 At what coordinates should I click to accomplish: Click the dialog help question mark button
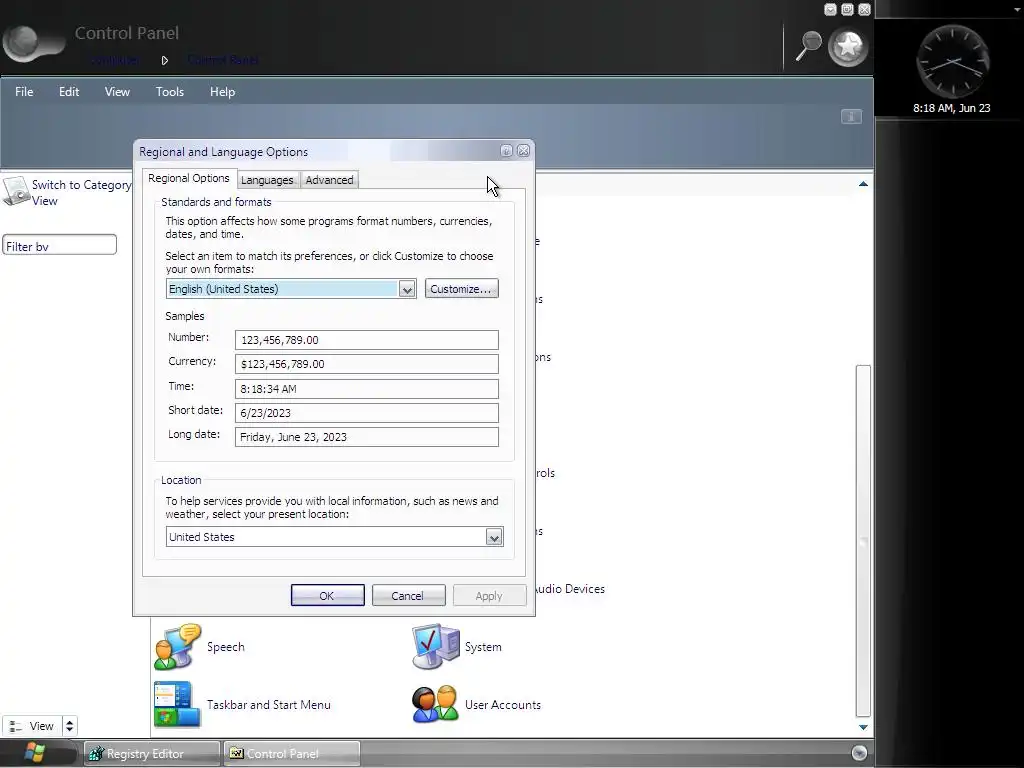[506, 151]
